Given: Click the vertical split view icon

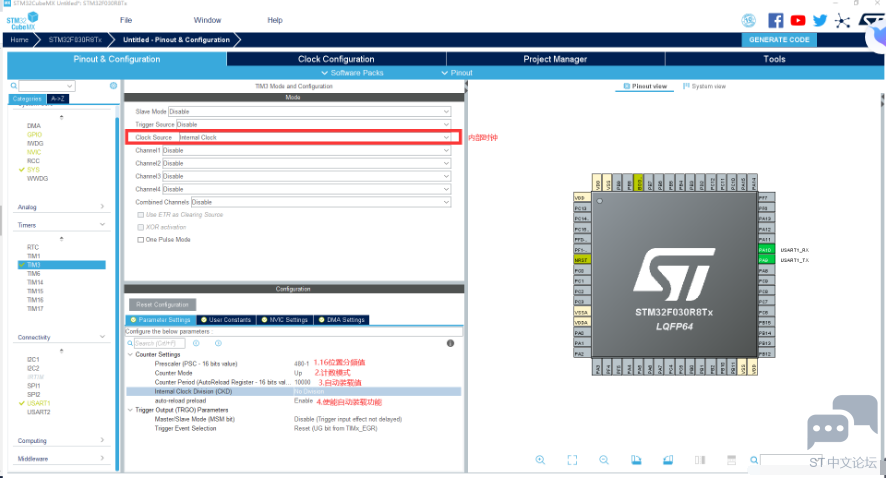Looking at the screenshot, I should coord(700,460).
